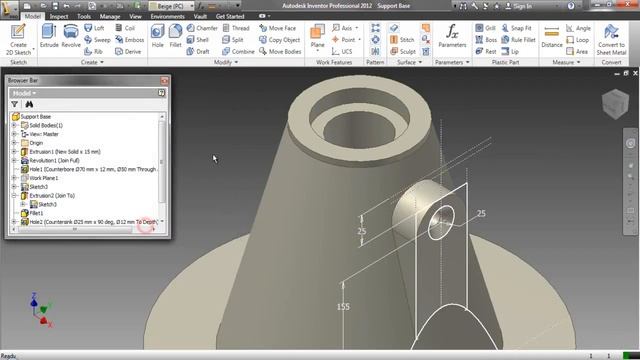Open the Inspect ribbon tab
Viewport: 640px width, 360px height.
click(59, 16)
